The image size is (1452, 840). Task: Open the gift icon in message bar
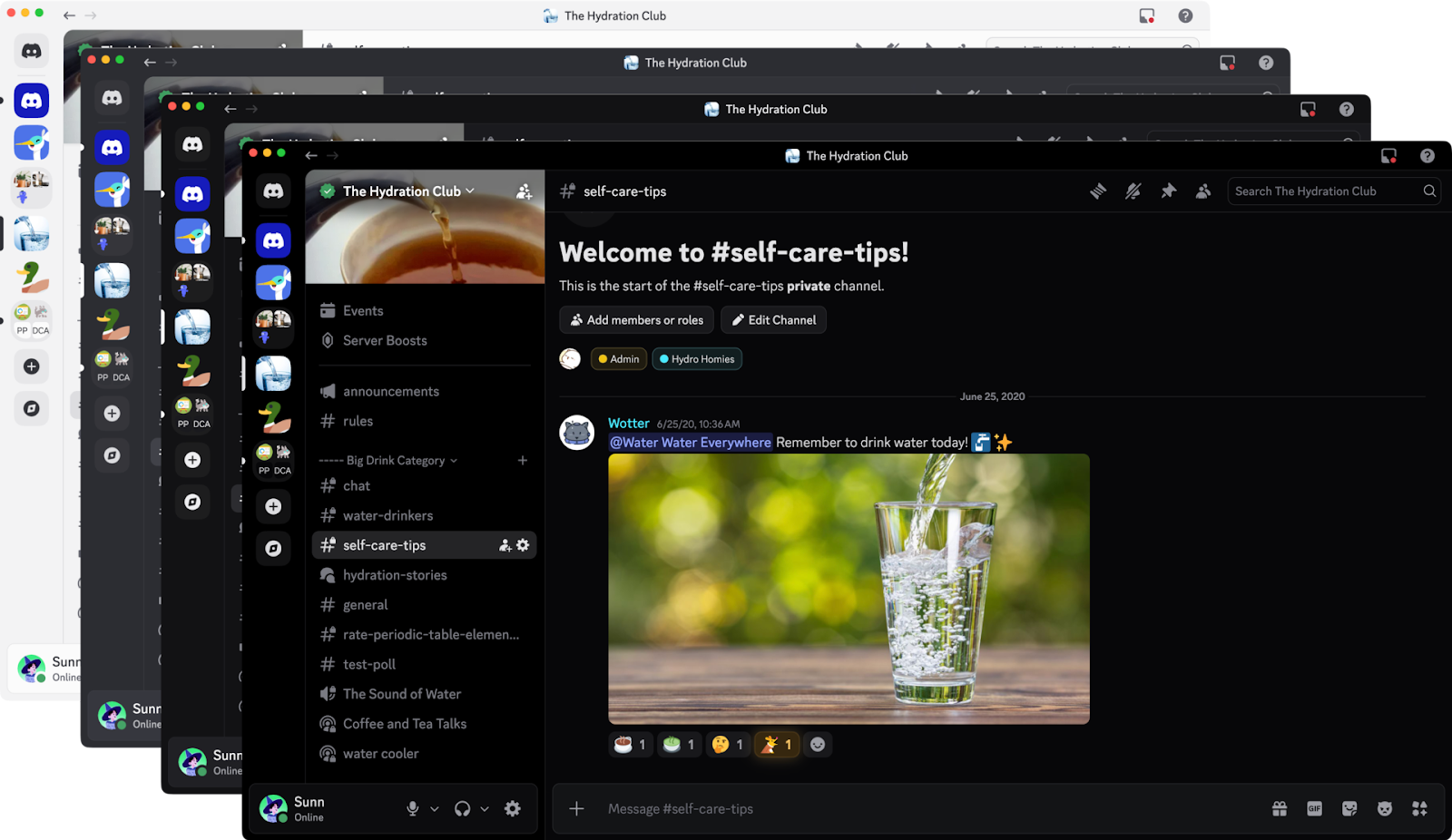point(1279,806)
